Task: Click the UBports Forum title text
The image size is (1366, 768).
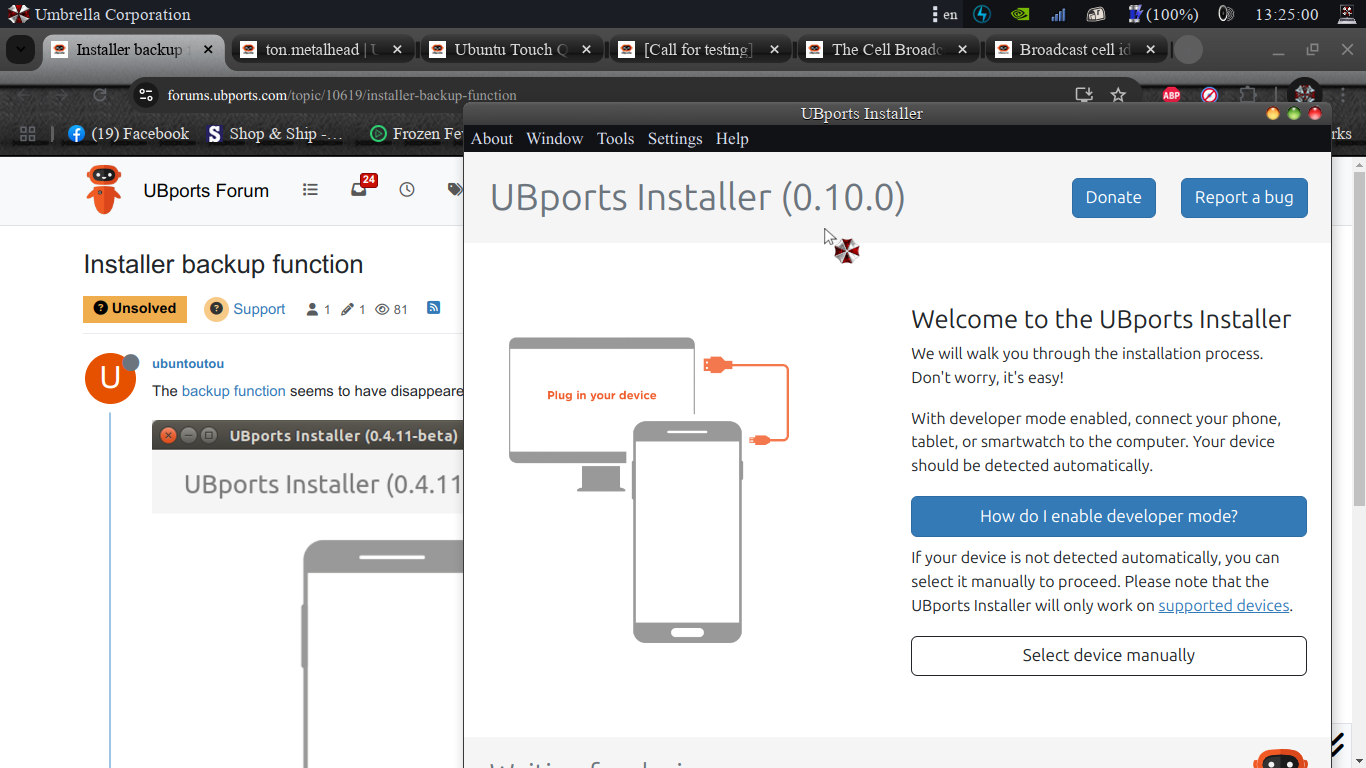Action: pos(206,191)
